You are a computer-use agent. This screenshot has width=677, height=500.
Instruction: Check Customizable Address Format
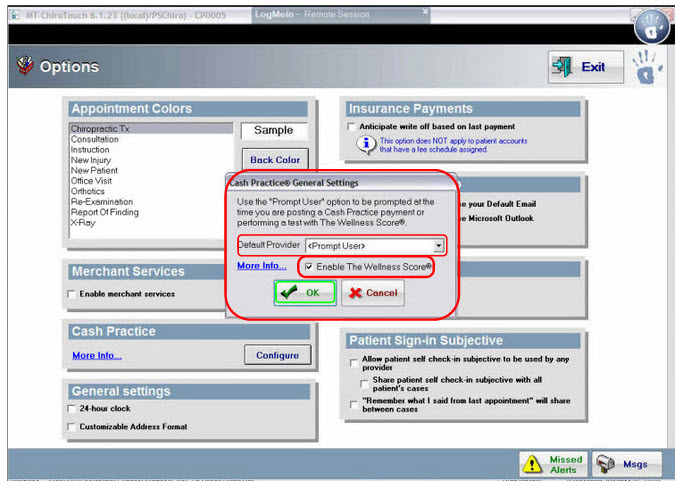(x=72, y=427)
